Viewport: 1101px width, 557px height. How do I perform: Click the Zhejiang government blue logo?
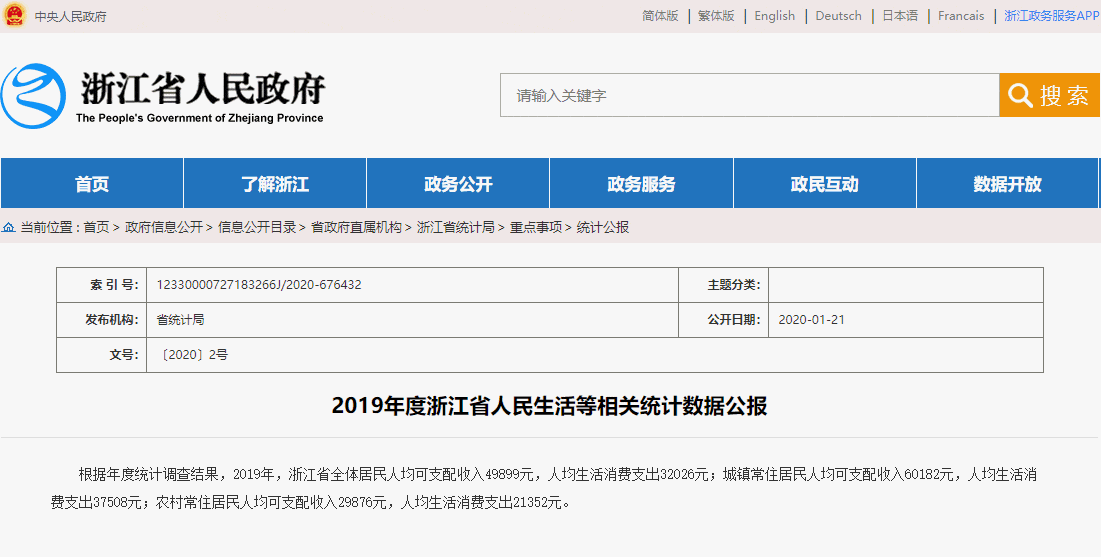click(33, 96)
